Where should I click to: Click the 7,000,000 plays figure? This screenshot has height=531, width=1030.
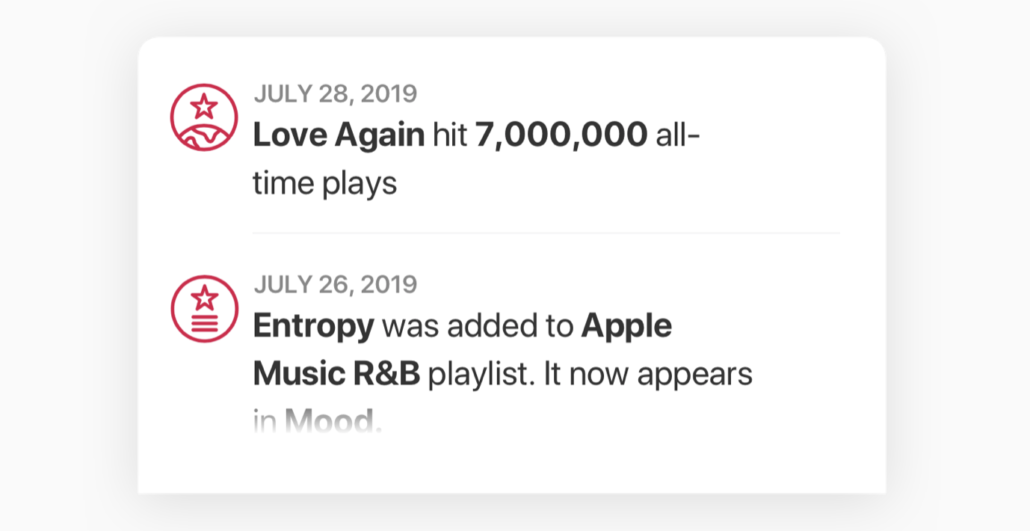coord(561,136)
